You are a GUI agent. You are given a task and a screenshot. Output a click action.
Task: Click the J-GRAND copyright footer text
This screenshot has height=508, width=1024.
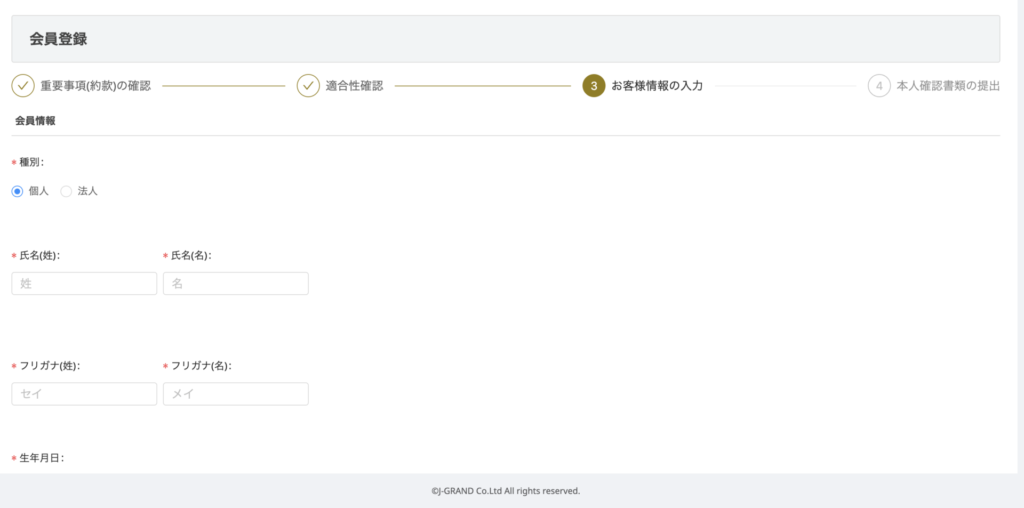pyautogui.click(x=505, y=491)
